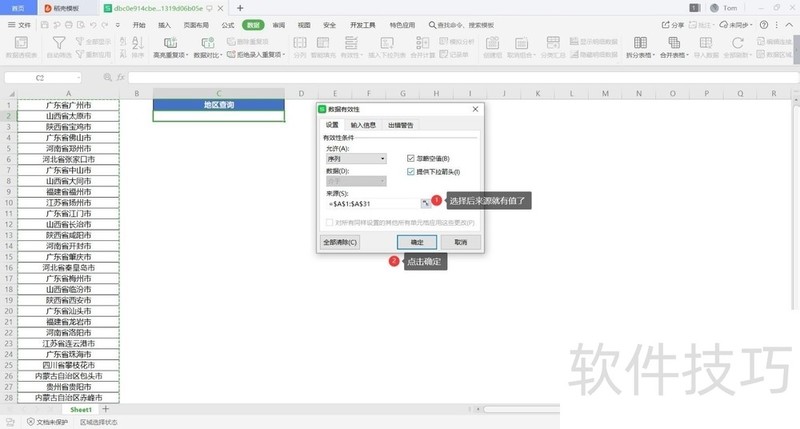Click the 导入数据 import icon
Viewport: 800px width, 429px height.
click(x=706, y=43)
